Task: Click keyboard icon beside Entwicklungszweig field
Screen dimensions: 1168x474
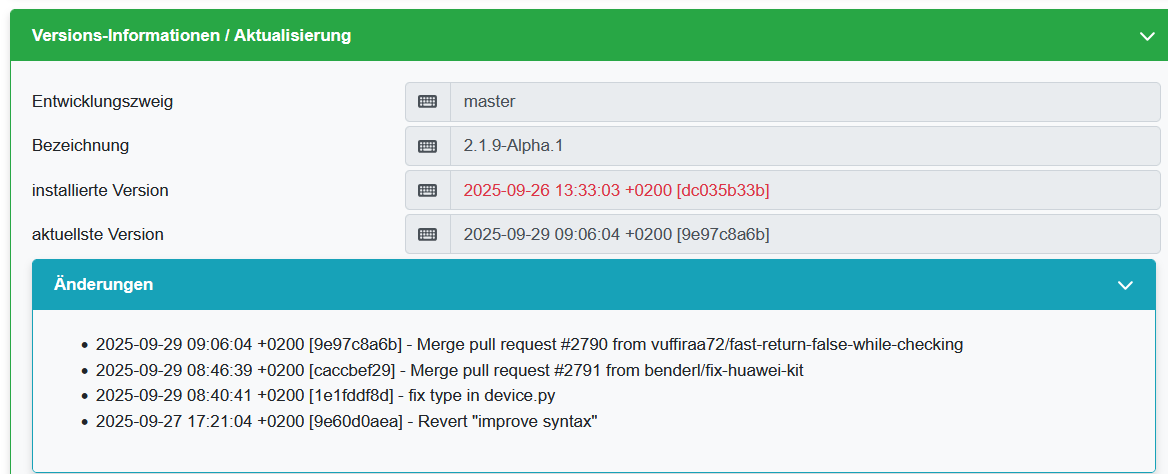Action: (x=428, y=101)
